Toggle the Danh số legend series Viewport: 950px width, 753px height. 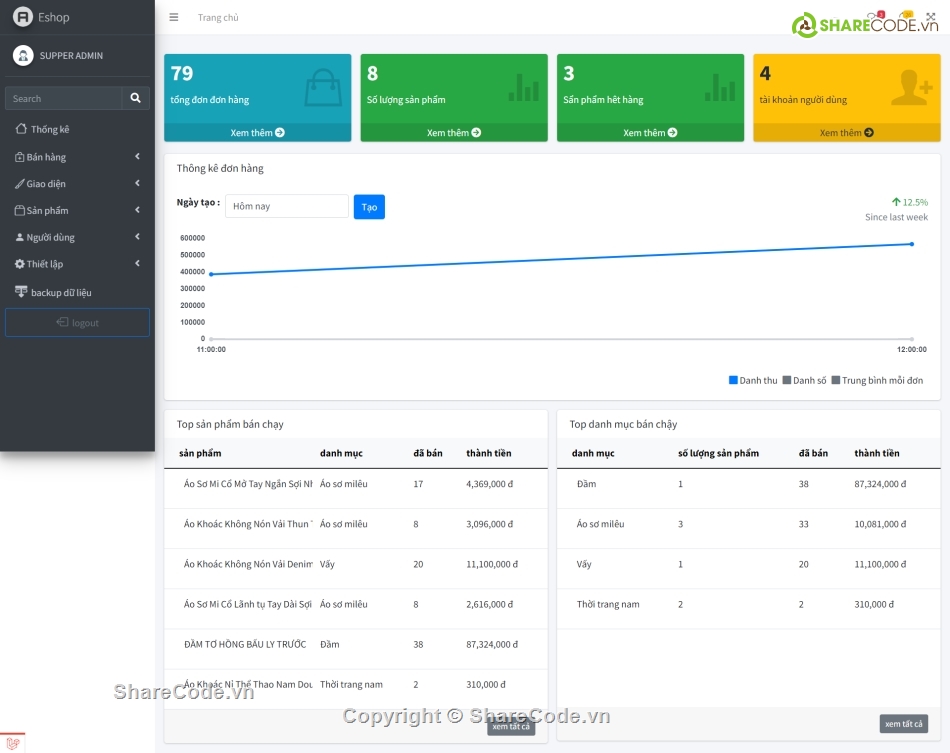[804, 380]
